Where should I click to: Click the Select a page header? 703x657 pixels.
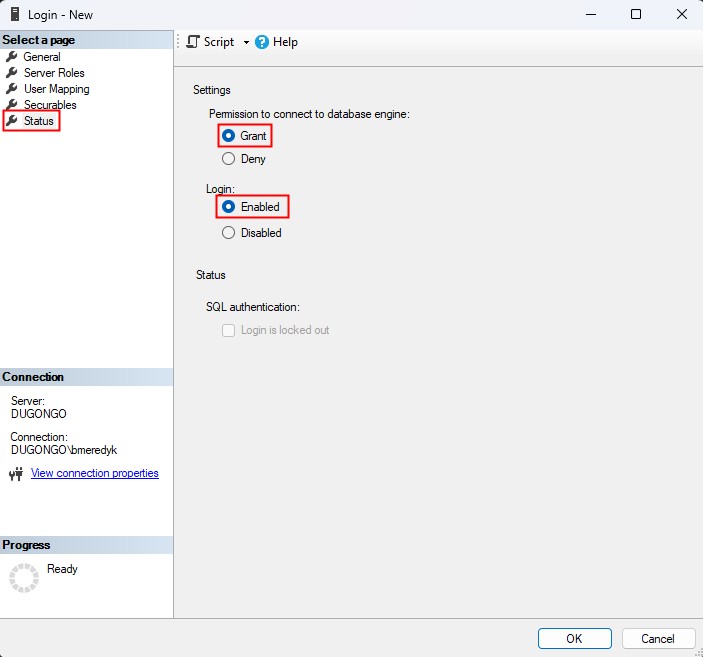click(x=87, y=40)
